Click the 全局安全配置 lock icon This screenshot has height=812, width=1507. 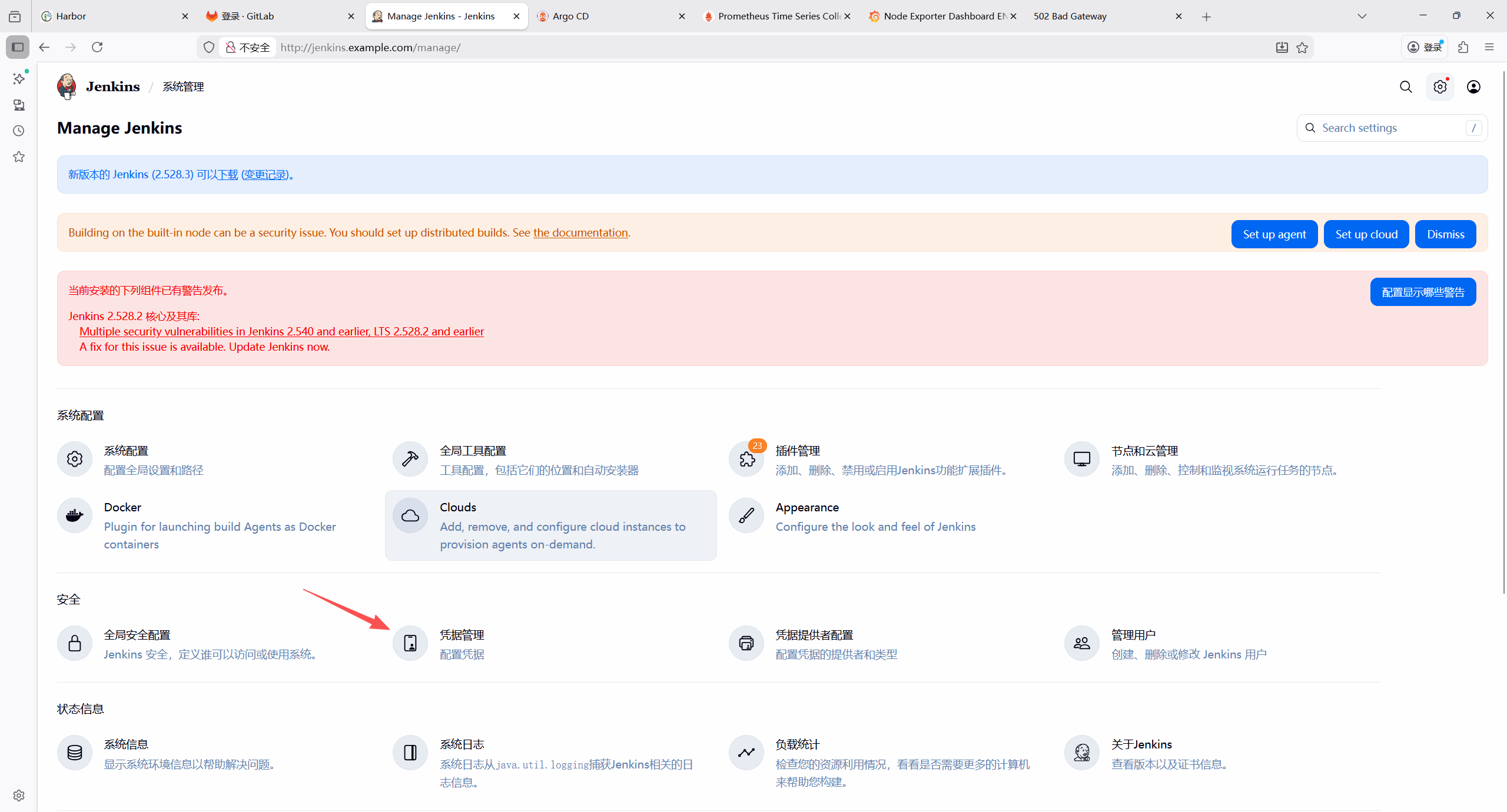(x=75, y=643)
